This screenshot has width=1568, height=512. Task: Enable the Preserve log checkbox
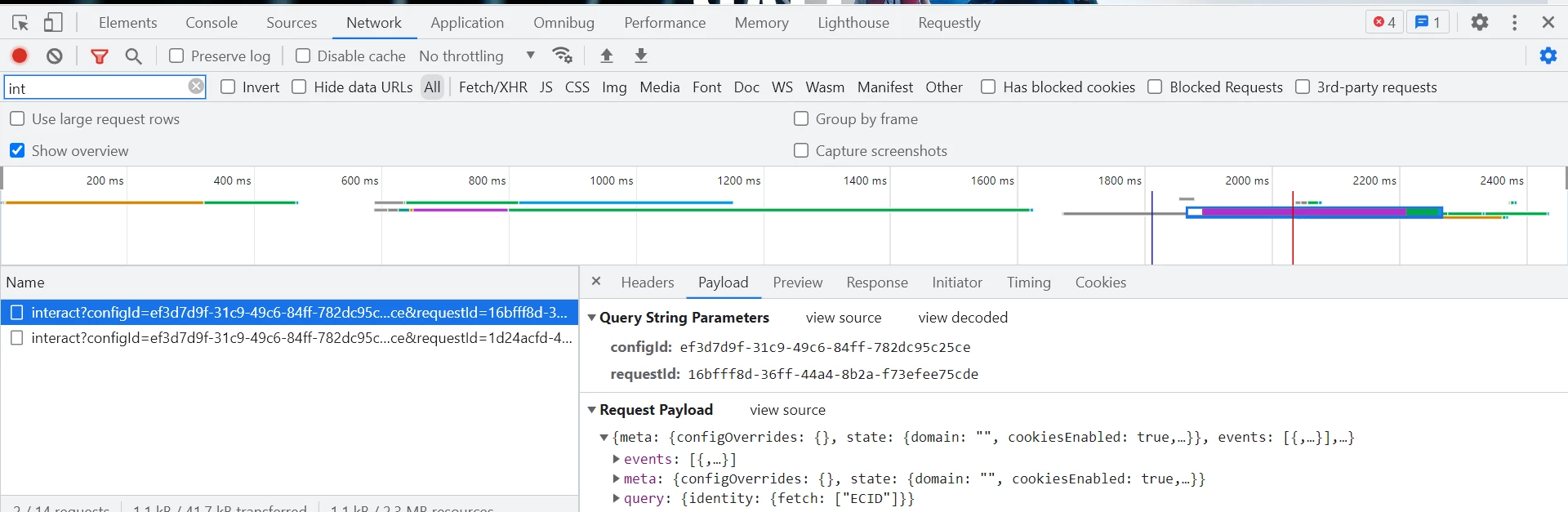[x=176, y=56]
